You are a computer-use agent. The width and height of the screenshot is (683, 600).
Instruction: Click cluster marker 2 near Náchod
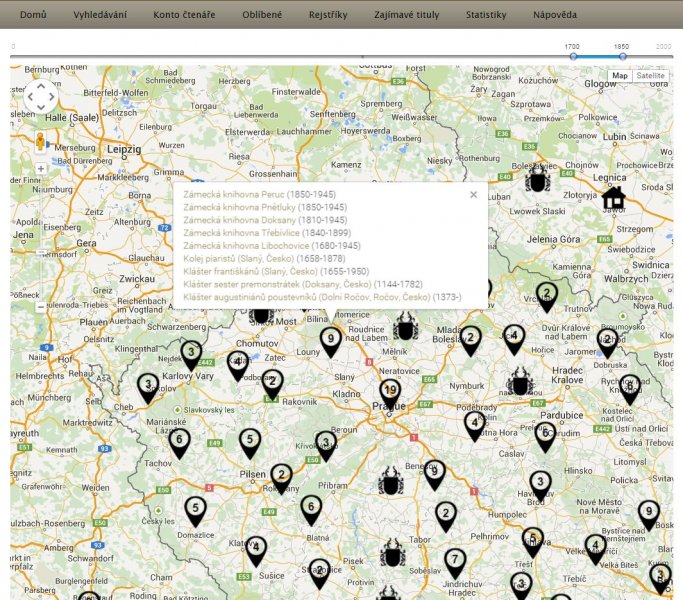click(x=607, y=342)
